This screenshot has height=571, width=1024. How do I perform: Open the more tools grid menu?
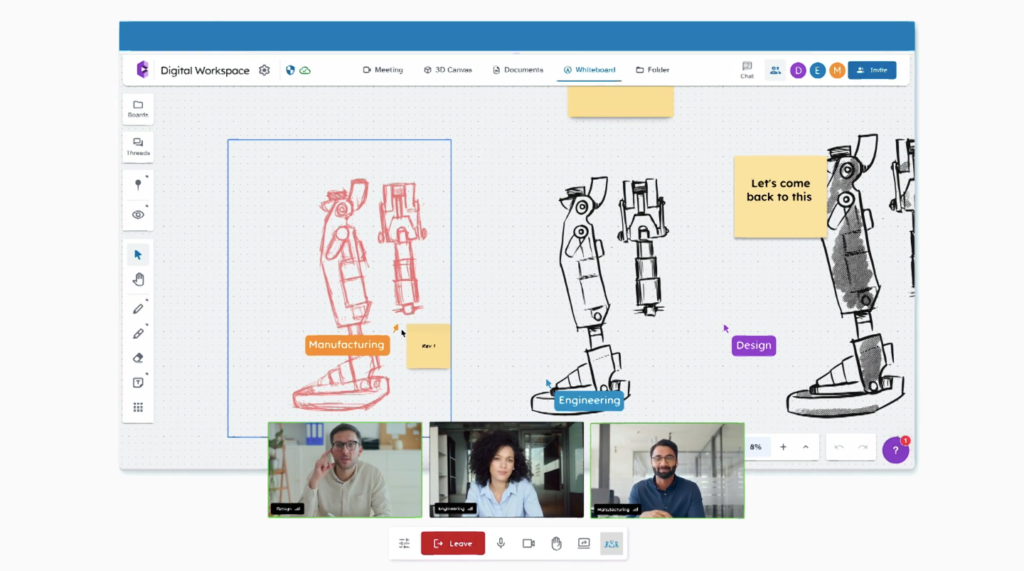[x=138, y=407]
